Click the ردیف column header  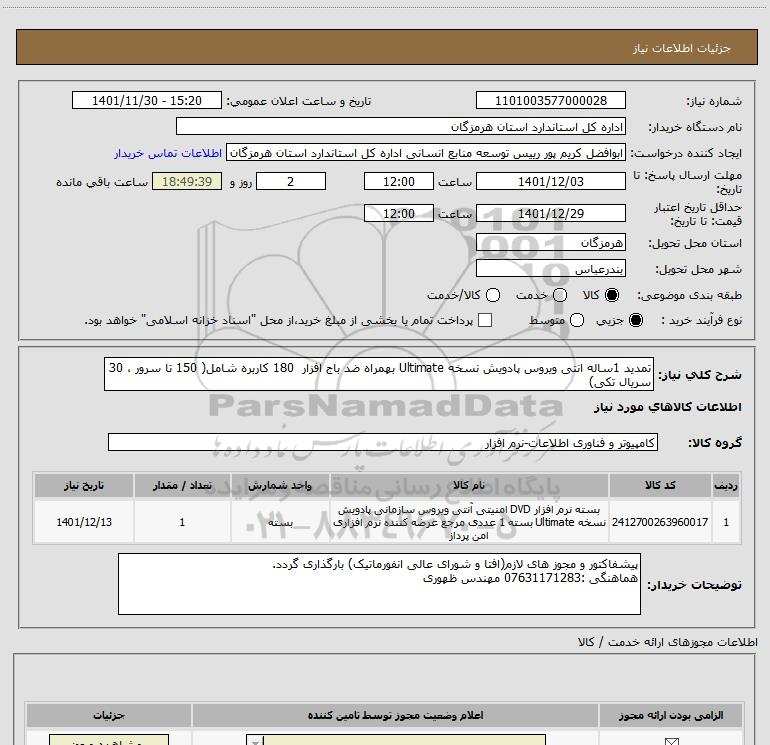click(x=726, y=486)
